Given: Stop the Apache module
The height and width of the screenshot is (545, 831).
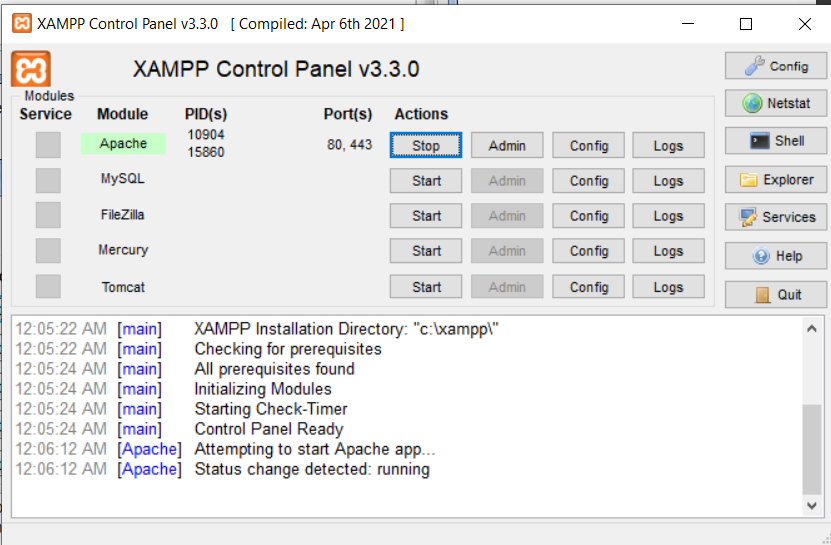Looking at the screenshot, I should (426, 145).
